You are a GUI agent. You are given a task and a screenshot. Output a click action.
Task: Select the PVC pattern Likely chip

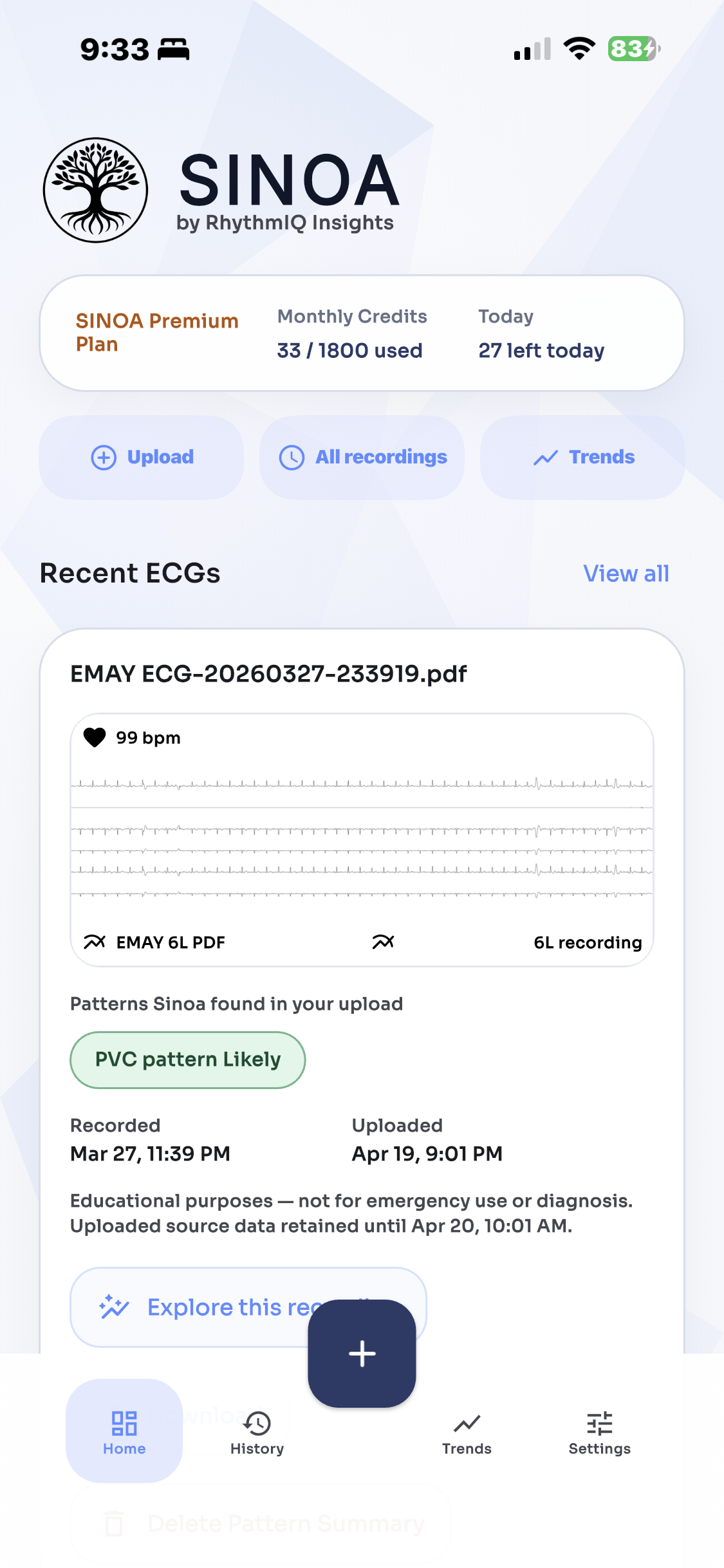187,1059
